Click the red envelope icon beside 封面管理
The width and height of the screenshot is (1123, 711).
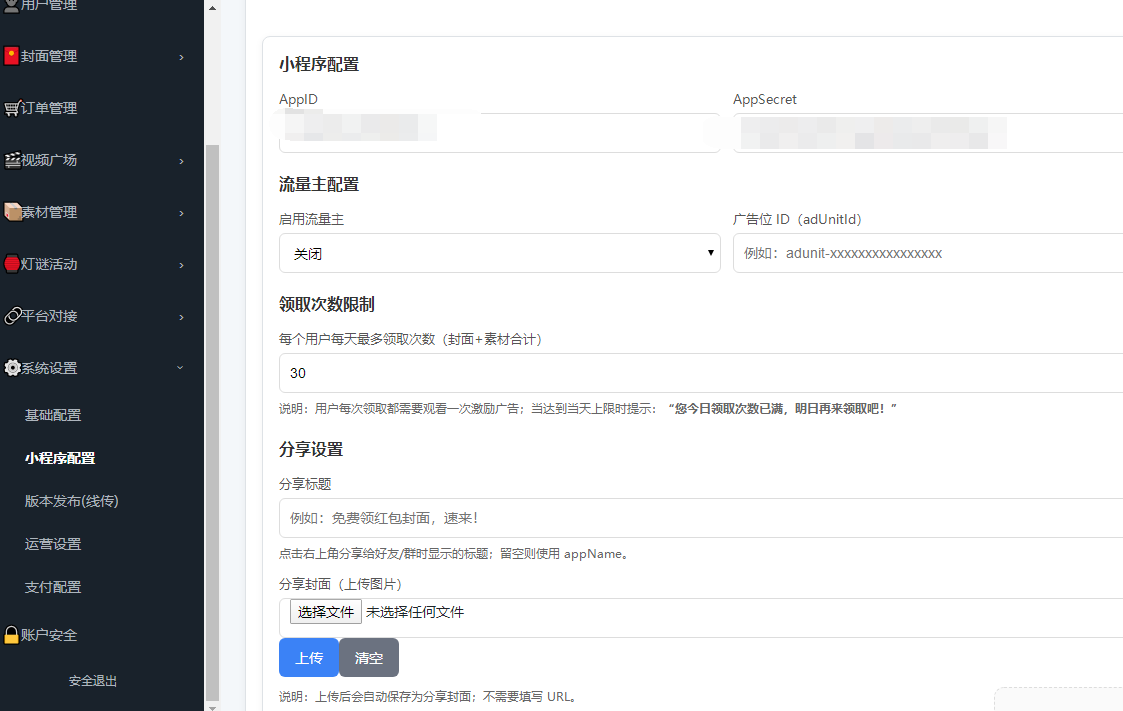(x=12, y=56)
